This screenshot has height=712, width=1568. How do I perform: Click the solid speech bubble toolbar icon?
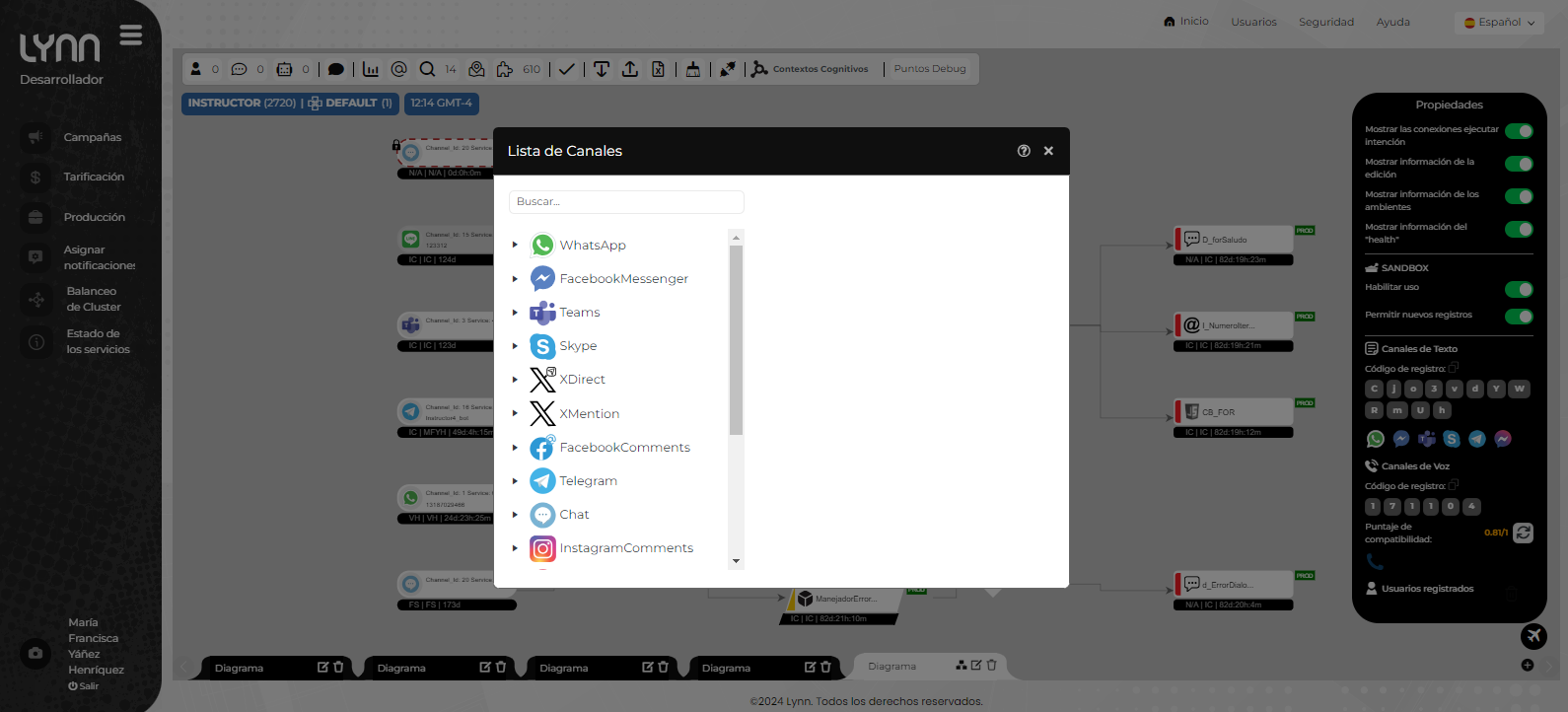(x=336, y=69)
